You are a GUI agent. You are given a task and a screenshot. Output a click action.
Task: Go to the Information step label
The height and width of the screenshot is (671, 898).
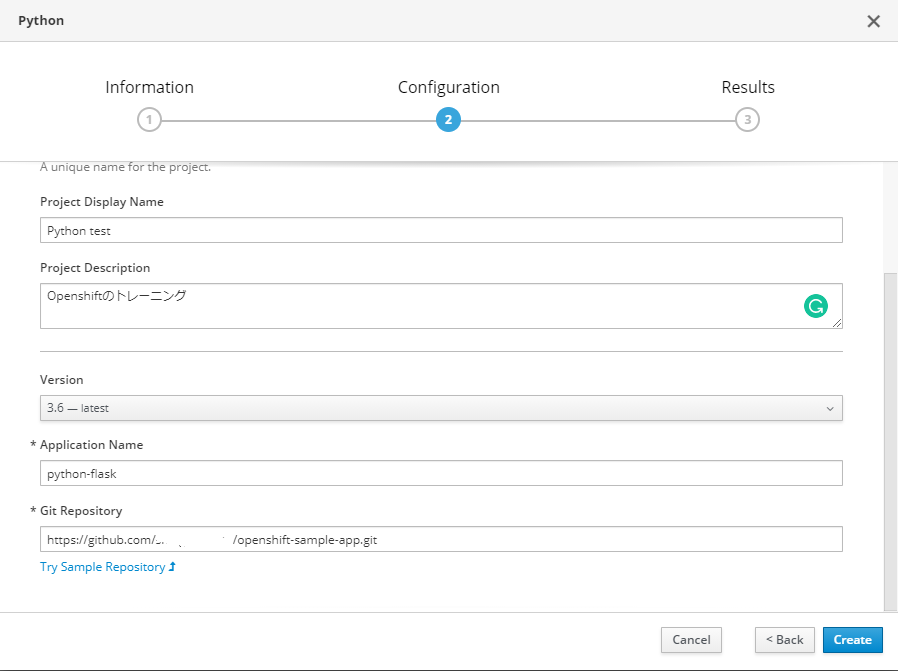[149, 88]
